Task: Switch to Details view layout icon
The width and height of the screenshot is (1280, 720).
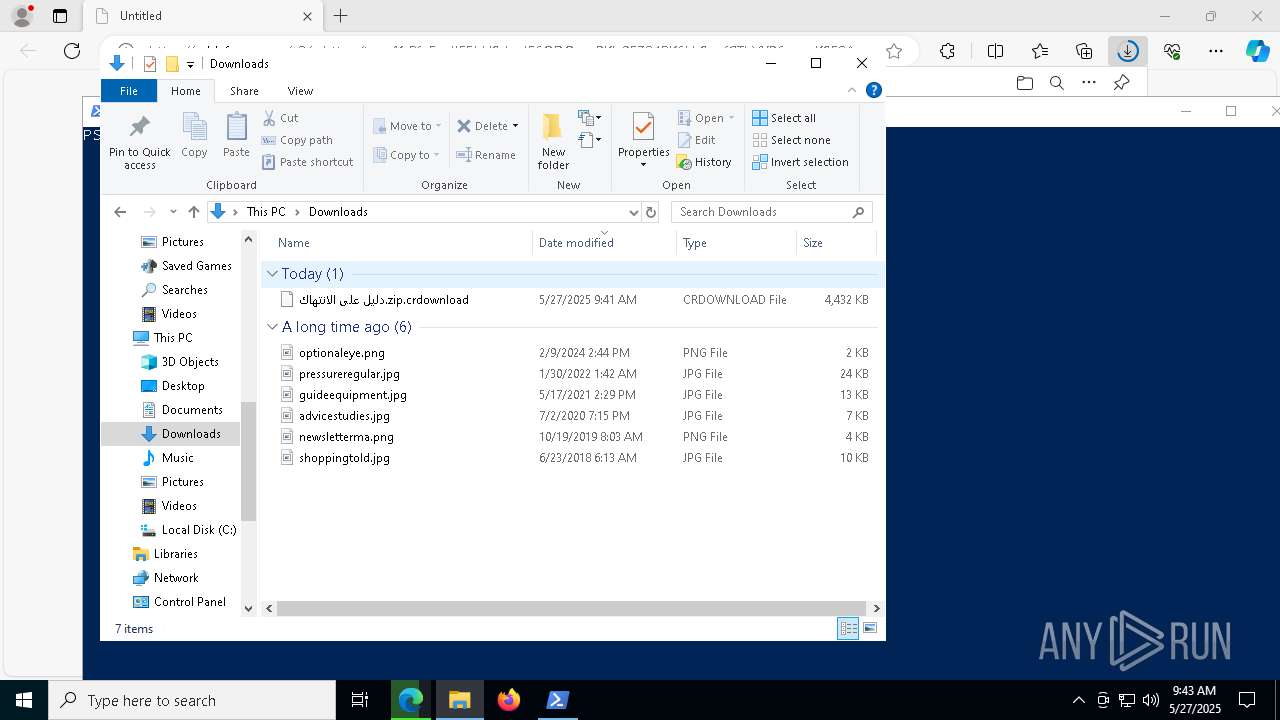Action: click(848, 628)
